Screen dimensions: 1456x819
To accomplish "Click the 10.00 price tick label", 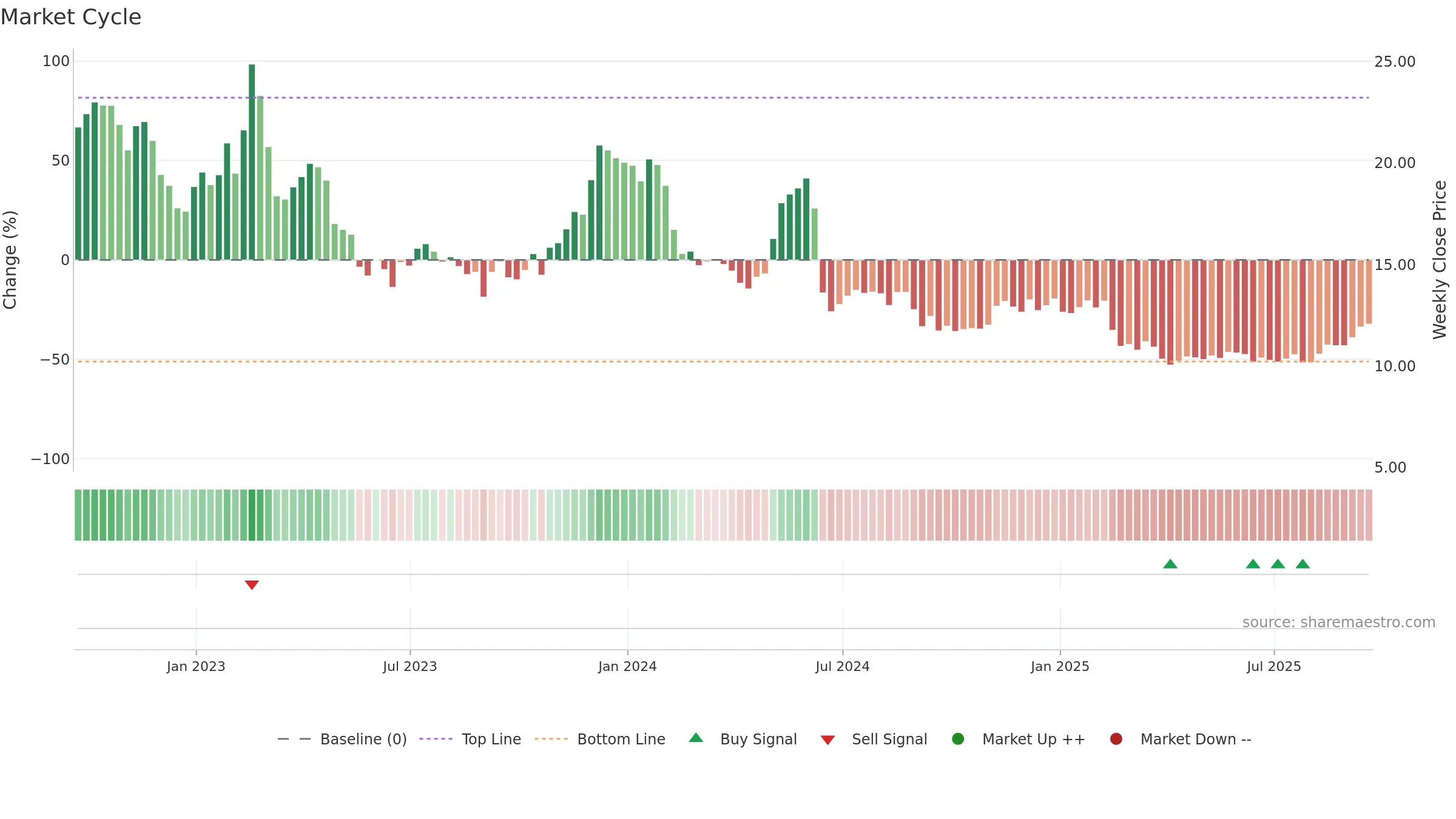I will coord(1395,366).
